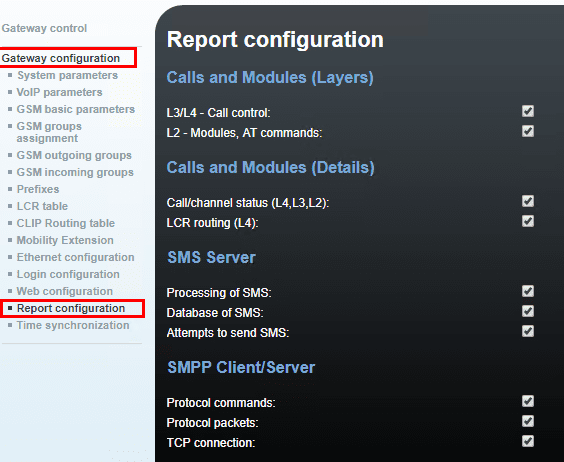Toggle Processing of SMS checkbox
The height and width of the screenshot is (462, 564).
(528, 291)
